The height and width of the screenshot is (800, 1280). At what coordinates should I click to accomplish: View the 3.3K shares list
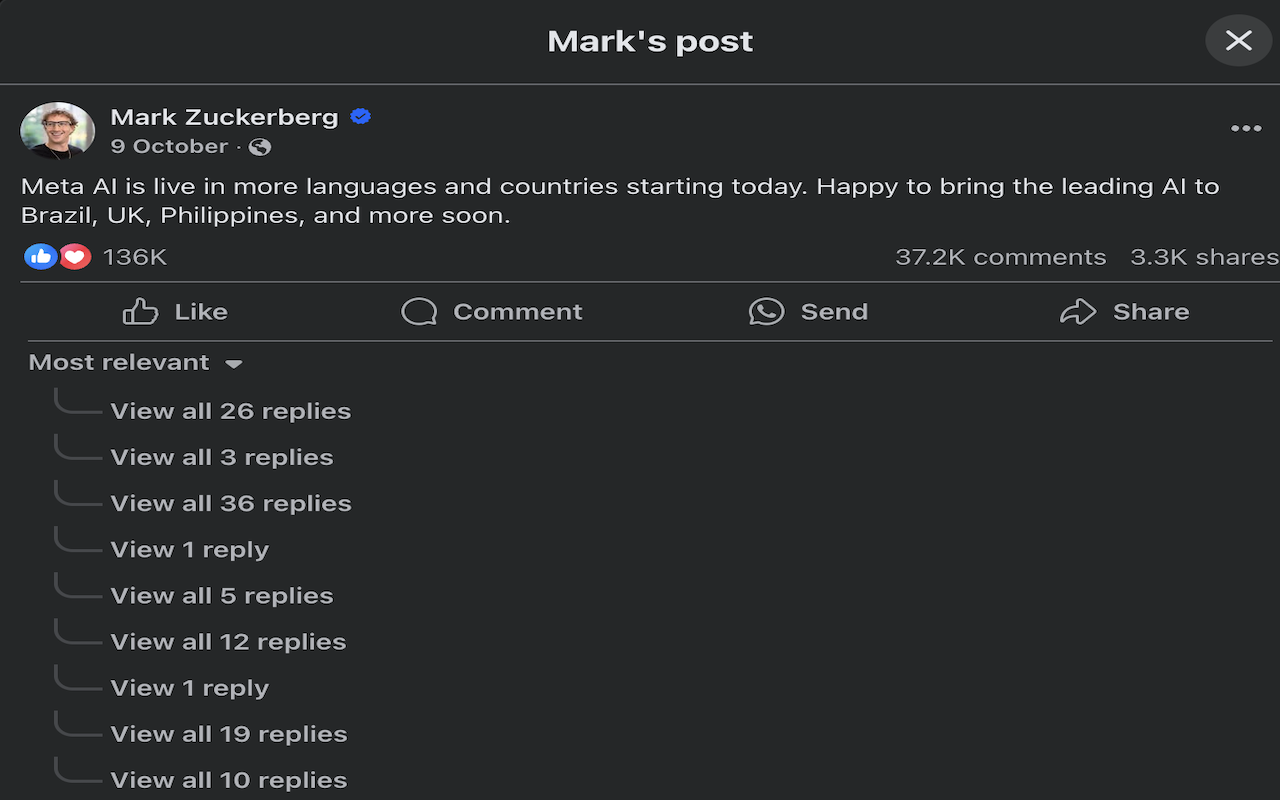click(x=1203, y=257)
